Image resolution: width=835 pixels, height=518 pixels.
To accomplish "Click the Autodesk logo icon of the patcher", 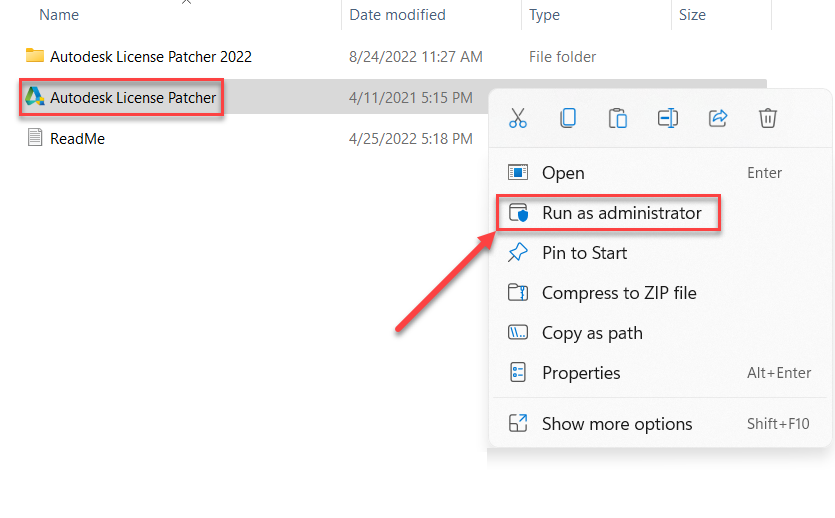I will [35, 96].
